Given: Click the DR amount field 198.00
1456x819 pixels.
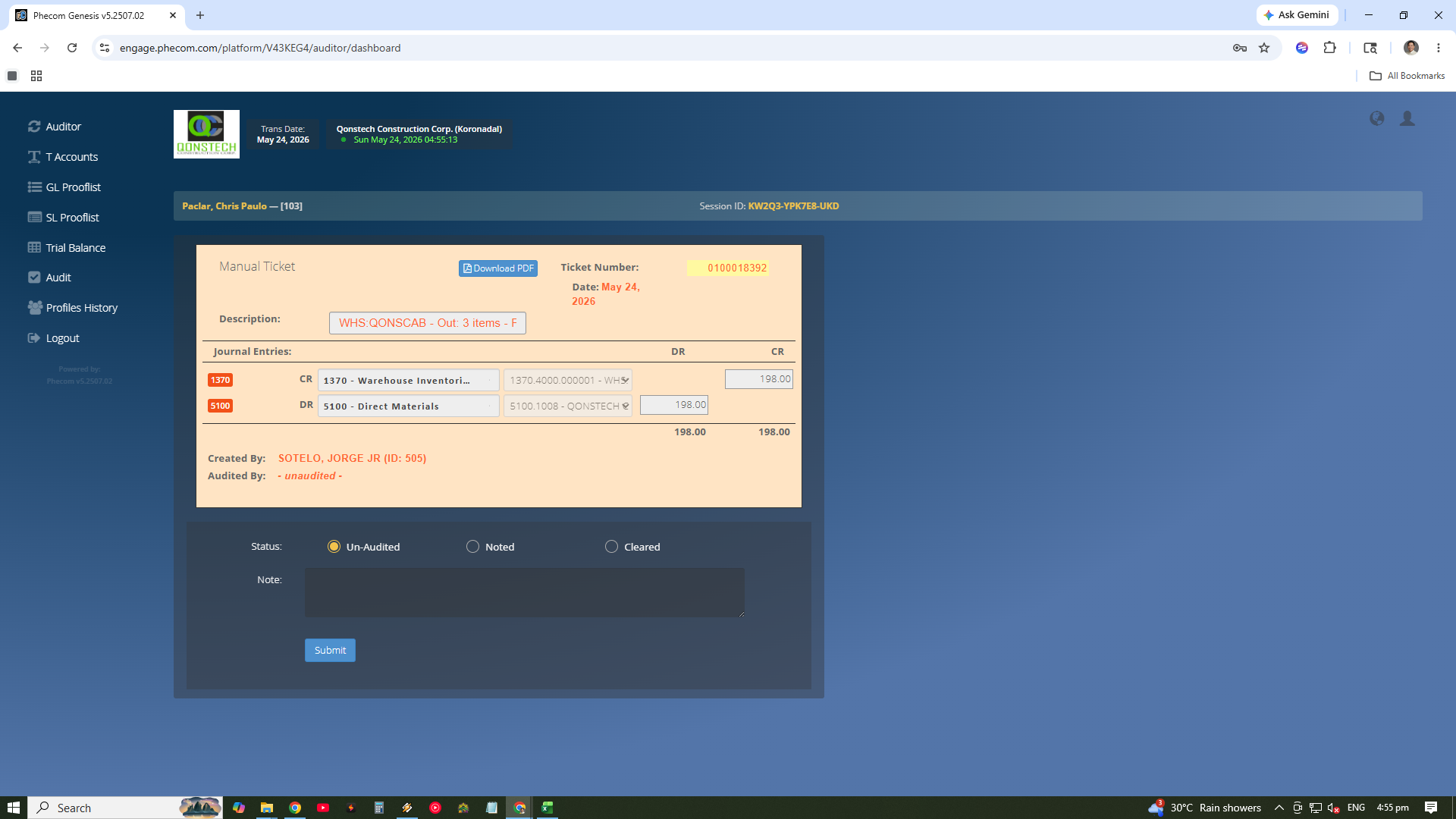Looking at the screenshot, I should point(673,405).
